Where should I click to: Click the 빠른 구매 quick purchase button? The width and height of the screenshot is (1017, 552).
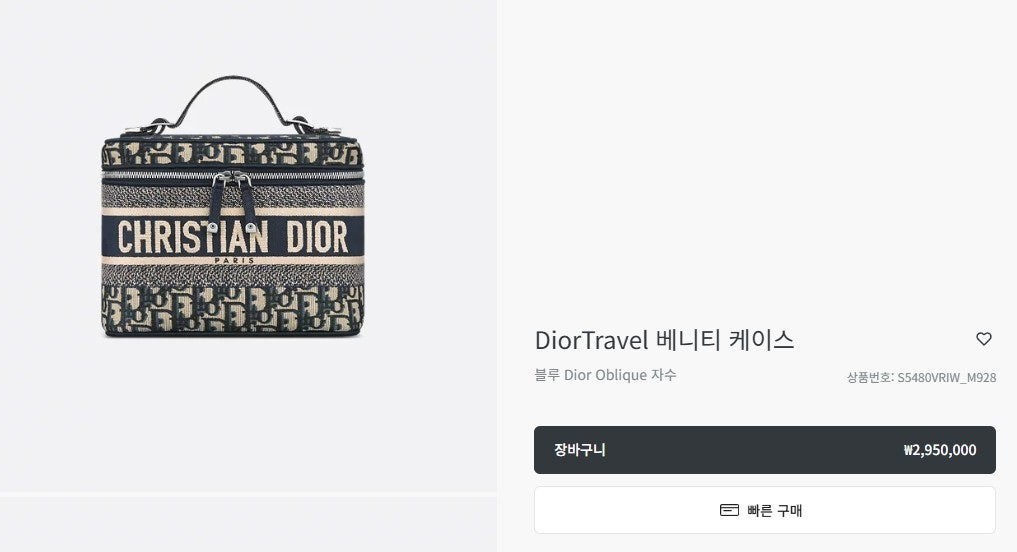765,510
